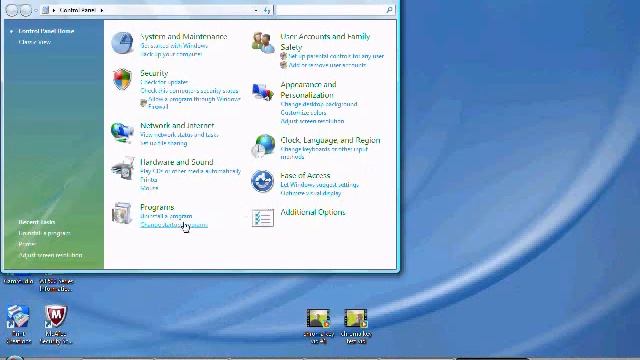
Task: Click the Printer link under Hardware and Sound
Action: [149, 180]
